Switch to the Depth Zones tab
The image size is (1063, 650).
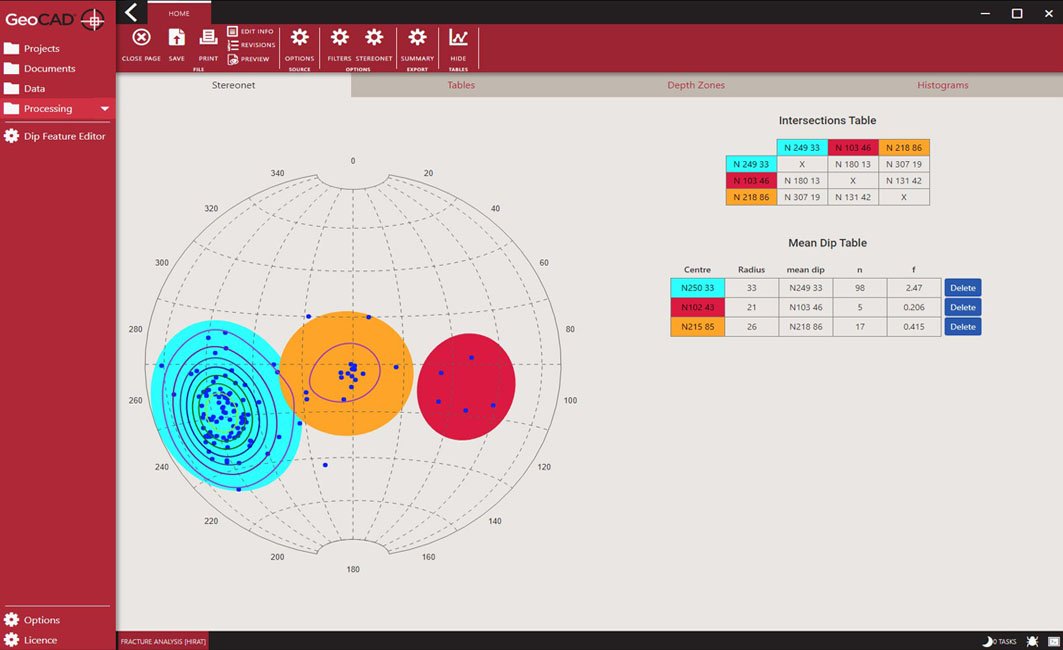click(x=696, y=85)
